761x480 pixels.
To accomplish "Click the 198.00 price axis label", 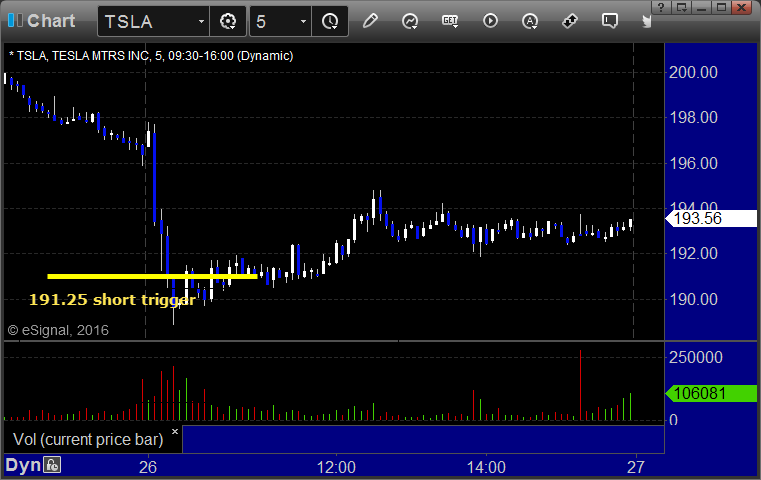I will click(693, 117).
